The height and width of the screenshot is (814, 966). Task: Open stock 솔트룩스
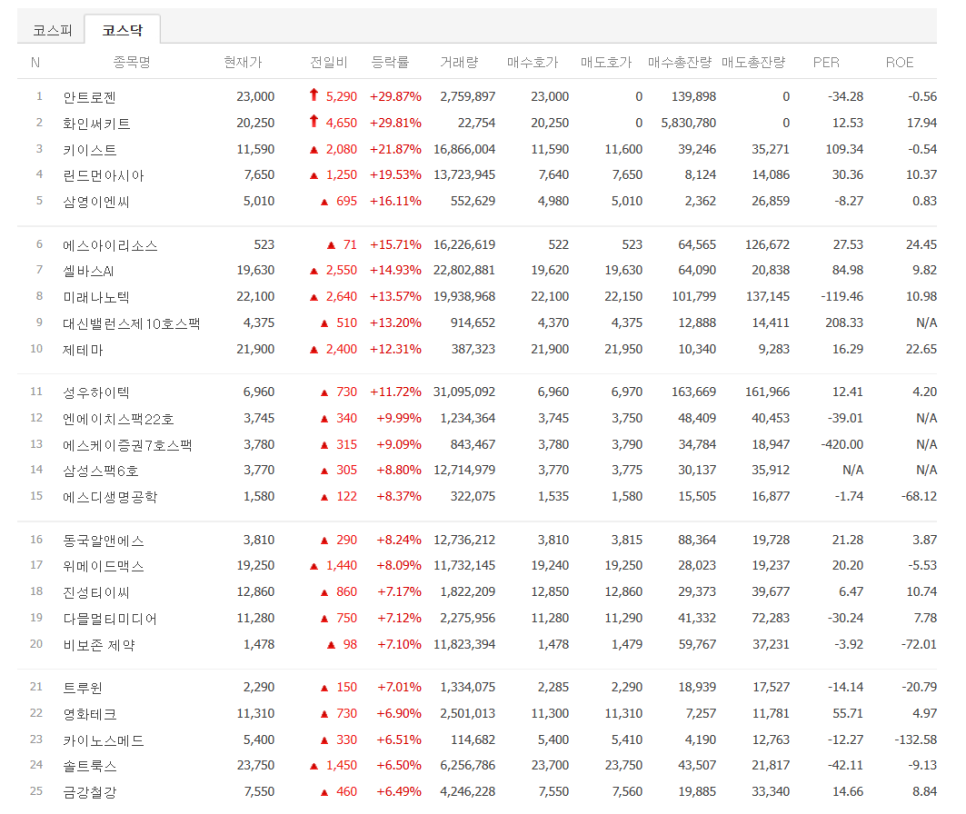[x=89, y=766]
